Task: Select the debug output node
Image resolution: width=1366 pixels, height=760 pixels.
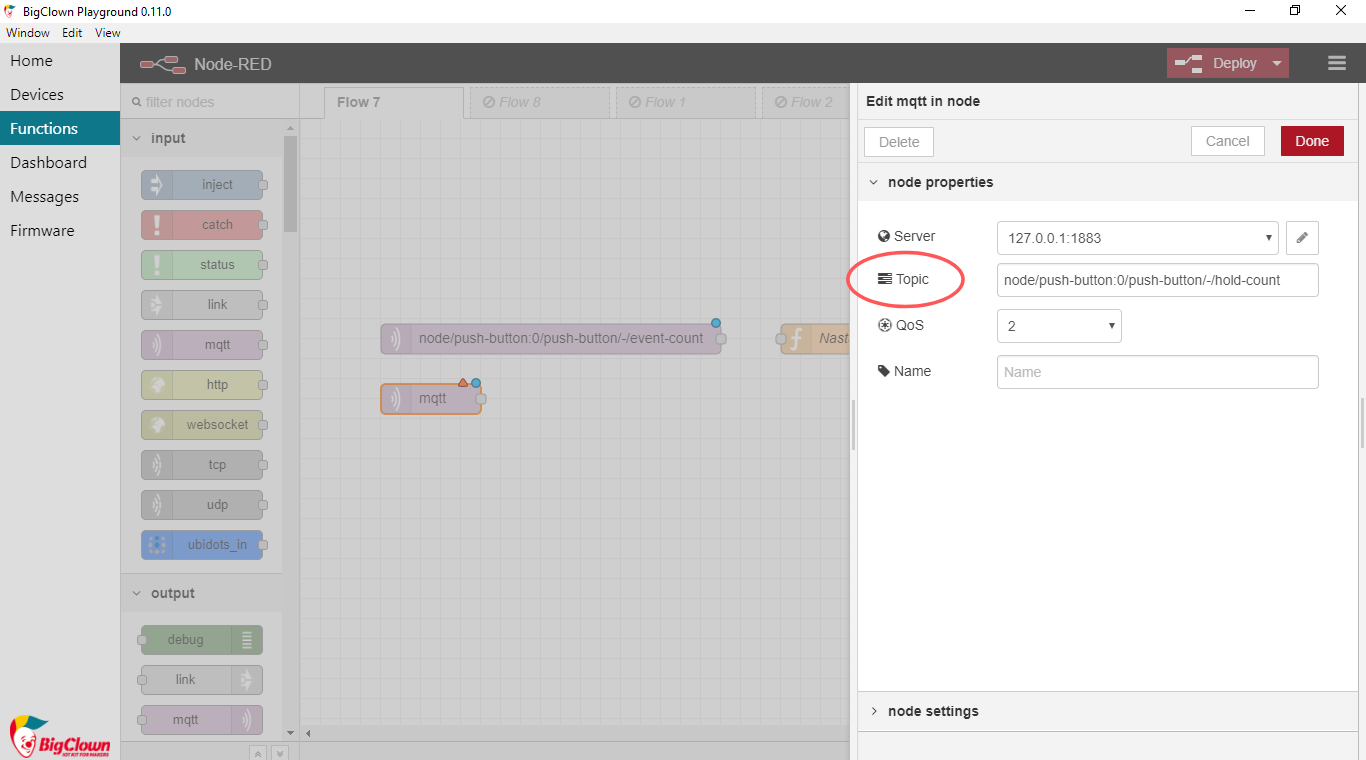Action: (x=202, y=640)
